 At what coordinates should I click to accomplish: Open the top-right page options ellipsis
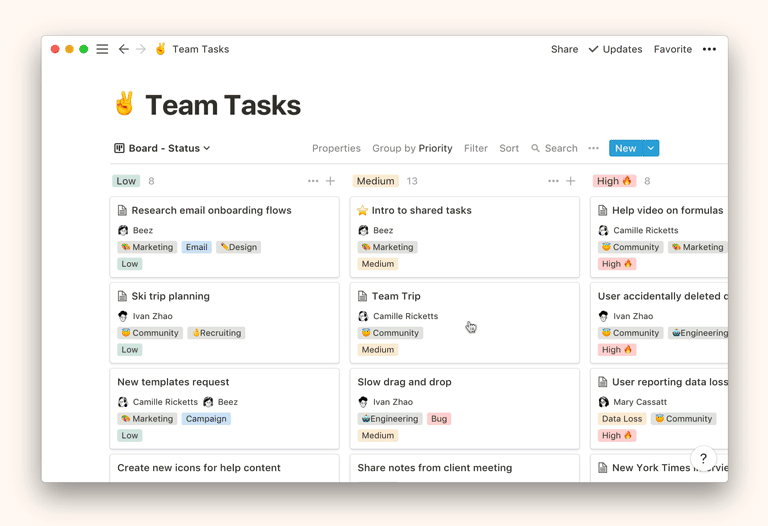pos(709,49)
